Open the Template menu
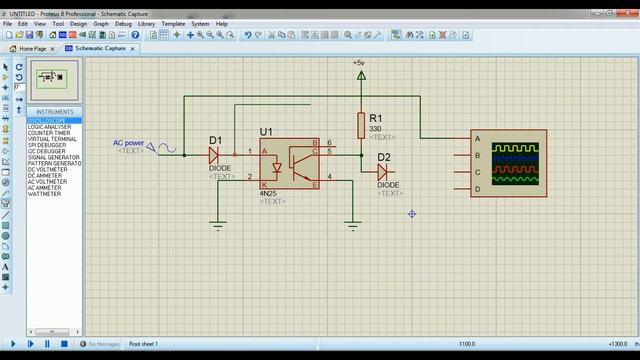 tap(173, 24)
